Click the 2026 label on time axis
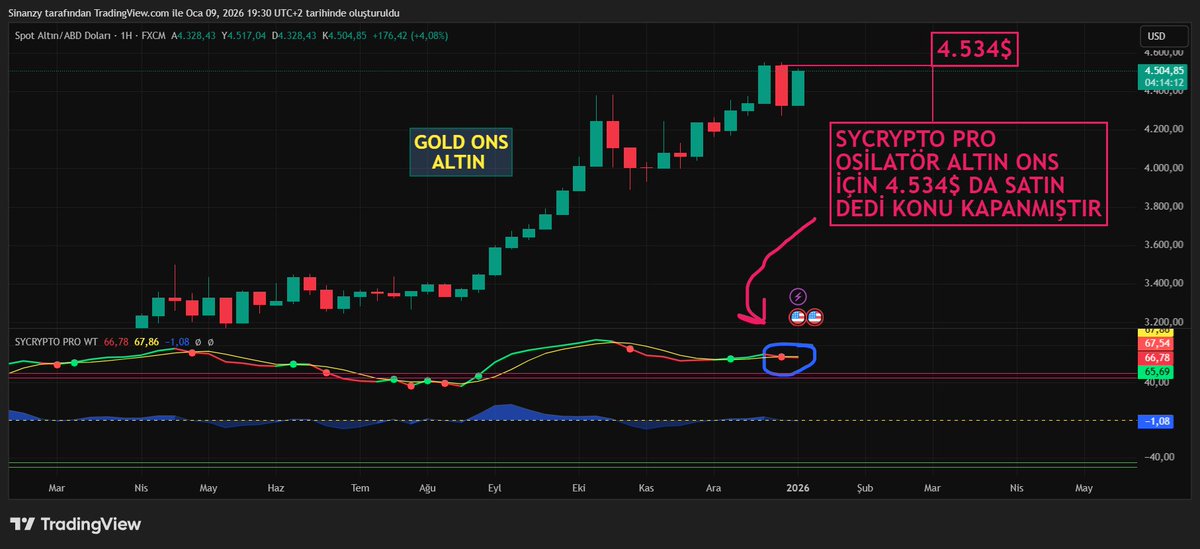1200x549 pixels. click(797, 488)
